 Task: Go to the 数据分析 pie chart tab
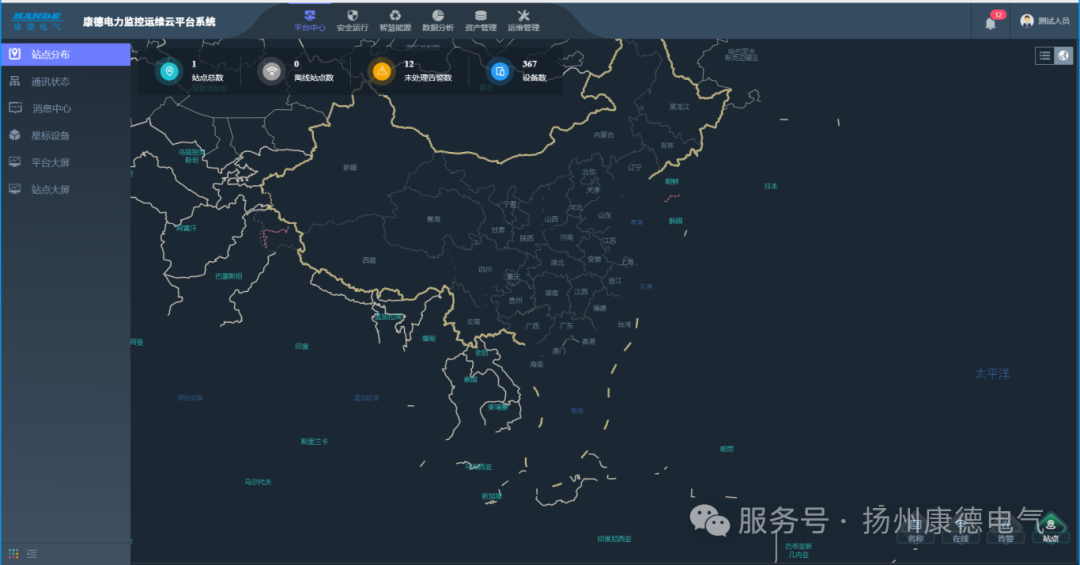tap(437, 21)
